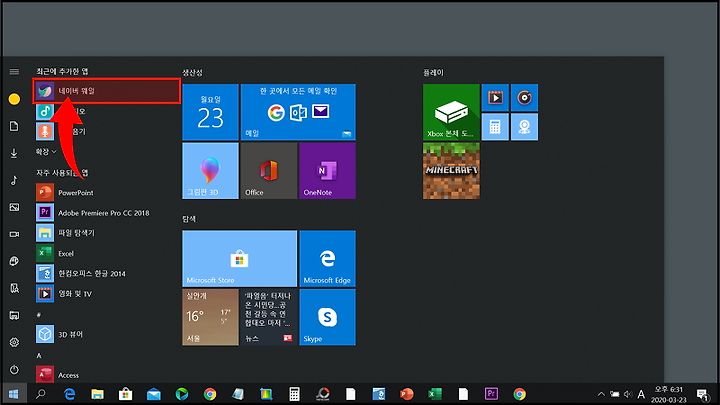
Task: Click the 플레이 tile group heading
Action: tap(433, 73)
